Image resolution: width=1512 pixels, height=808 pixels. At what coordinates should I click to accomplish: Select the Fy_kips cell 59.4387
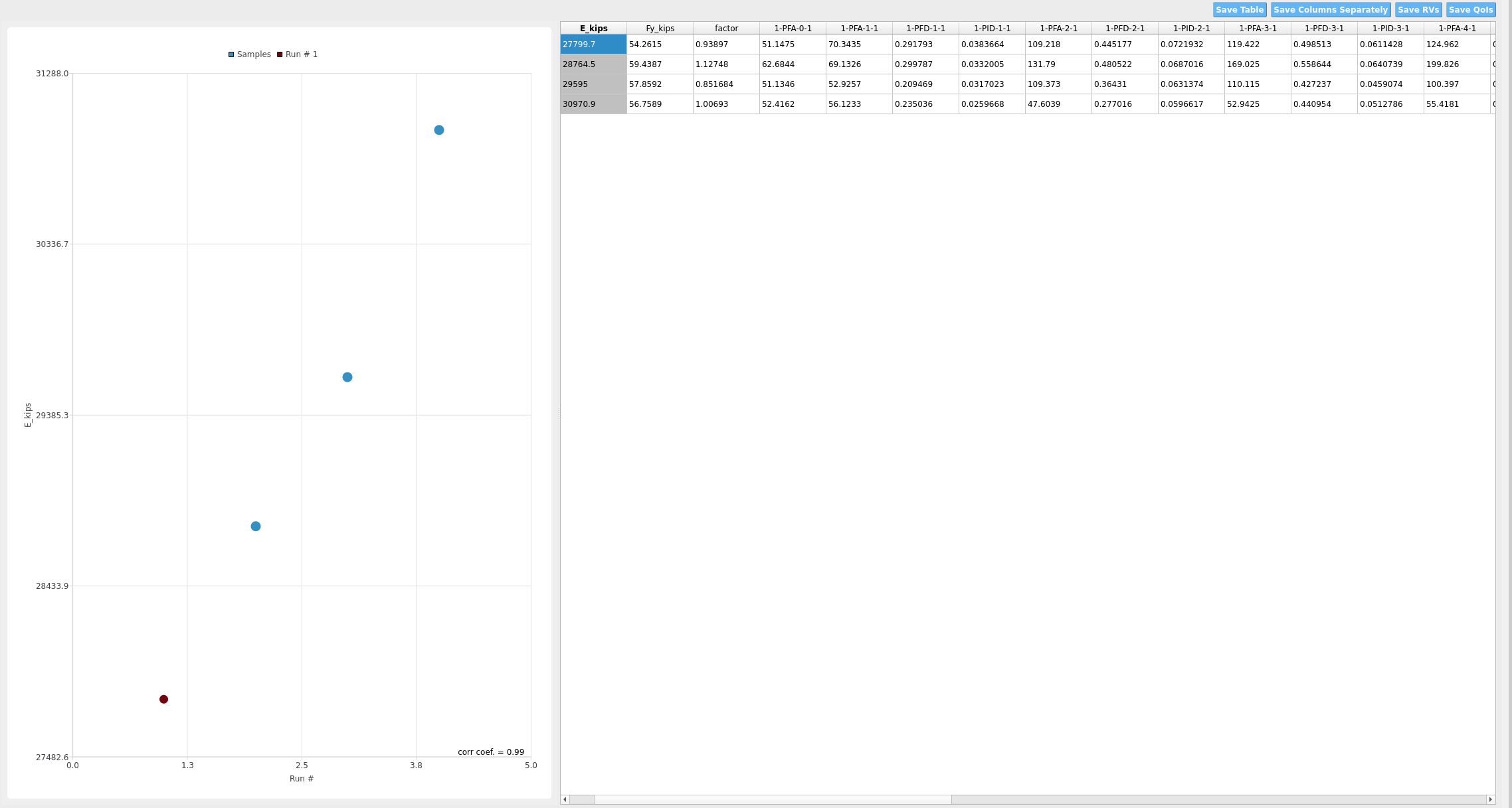click(660, 64)
